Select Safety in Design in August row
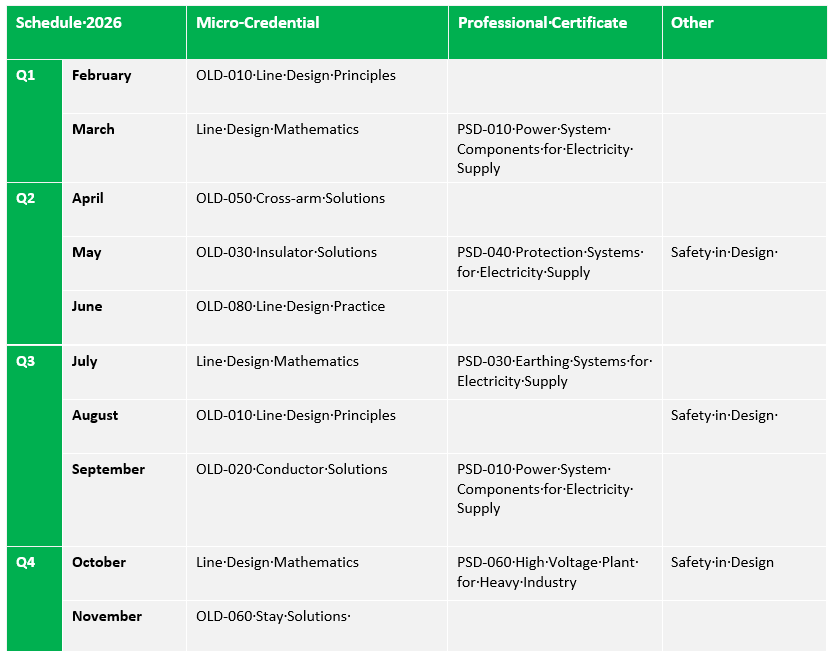The width and height of the screenshot is (836, 651). click(724, 416)
